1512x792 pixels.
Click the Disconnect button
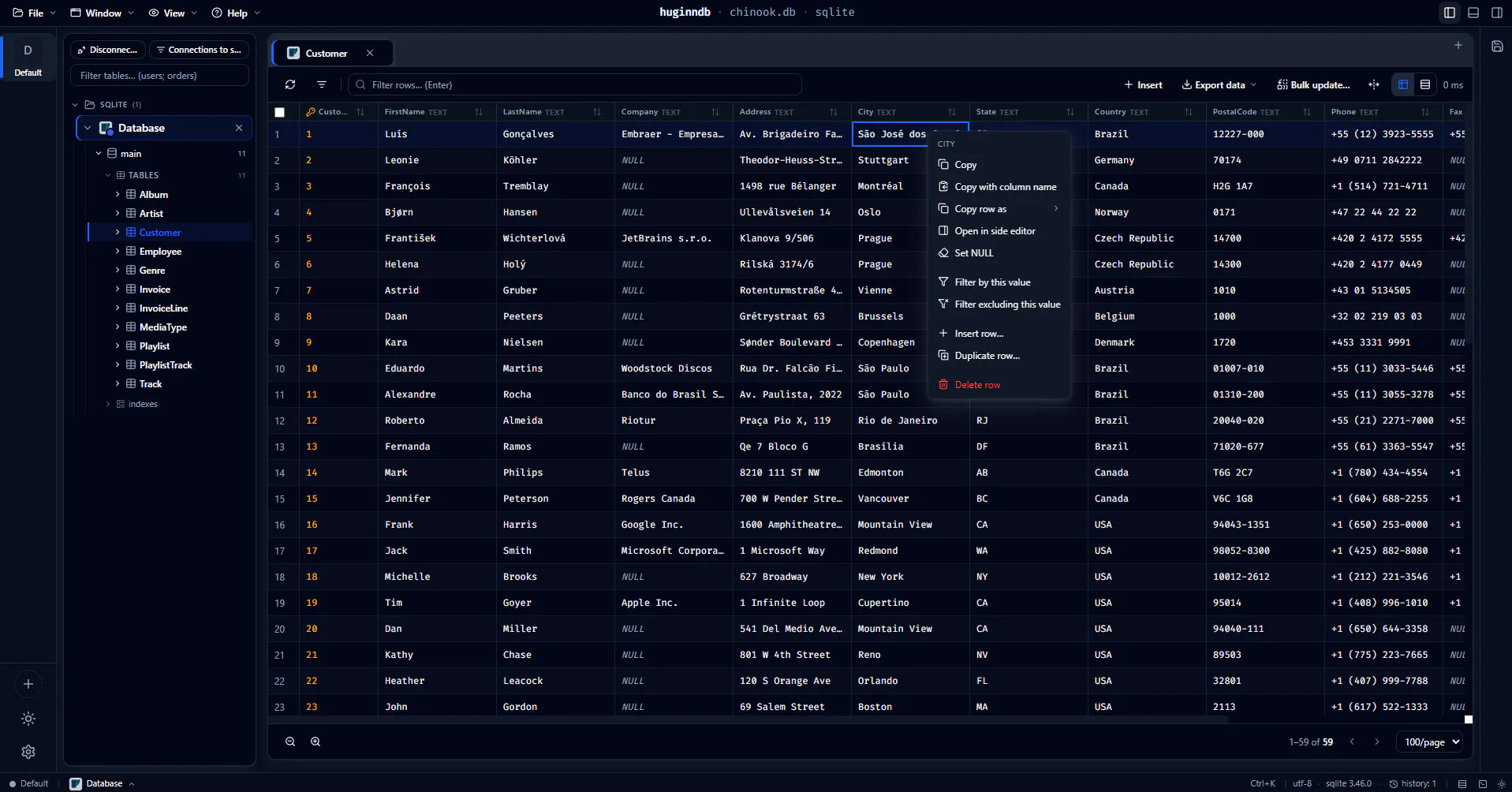[x=108, y=50]
